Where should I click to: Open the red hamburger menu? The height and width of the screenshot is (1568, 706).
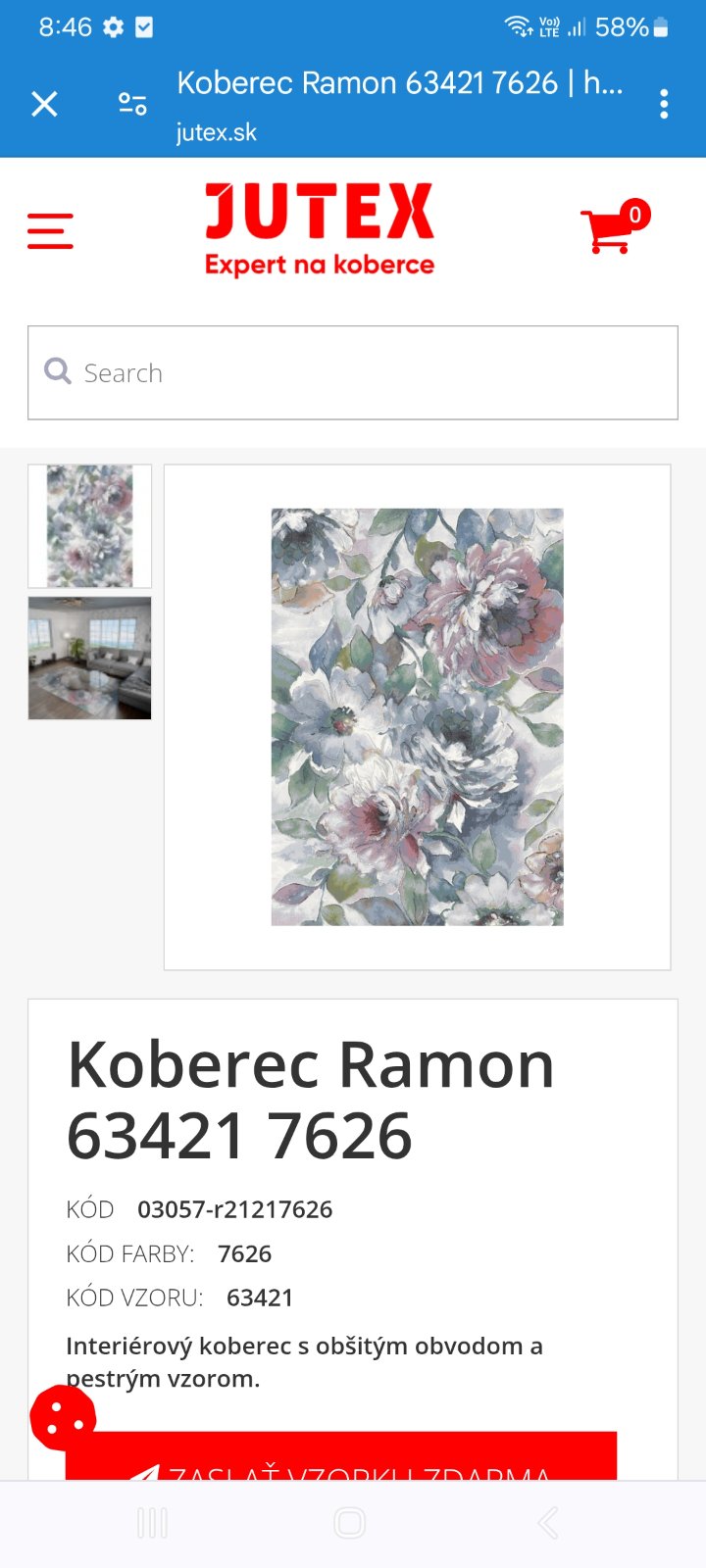tap(50, 231)
